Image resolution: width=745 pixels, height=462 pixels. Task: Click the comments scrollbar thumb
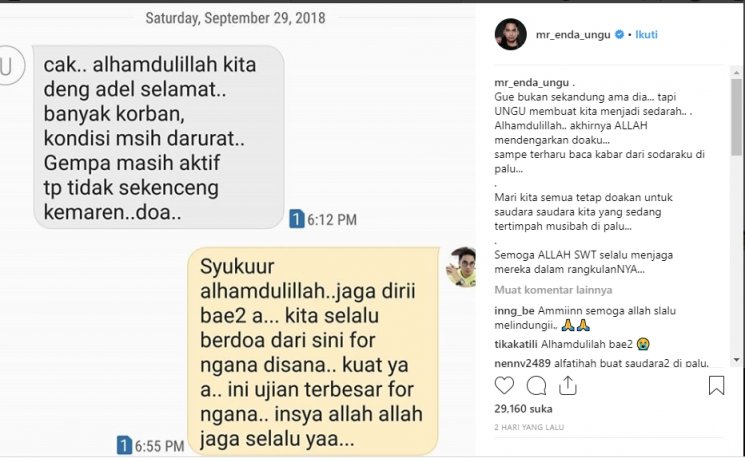click(x=736, y=117)
